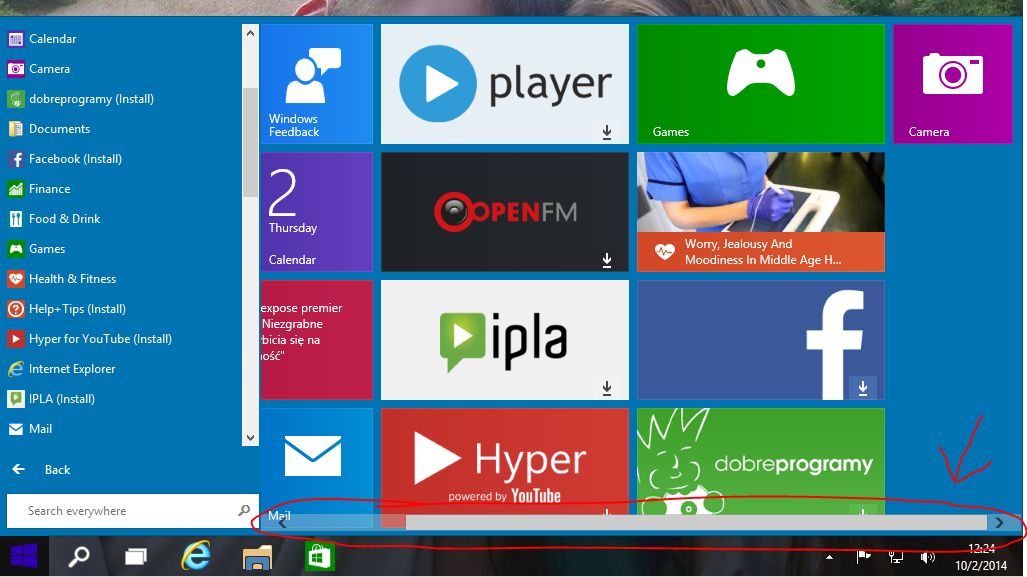Click download arrow on ipla tile
This screenshot has width=1027, height=577.
point(607,388)
